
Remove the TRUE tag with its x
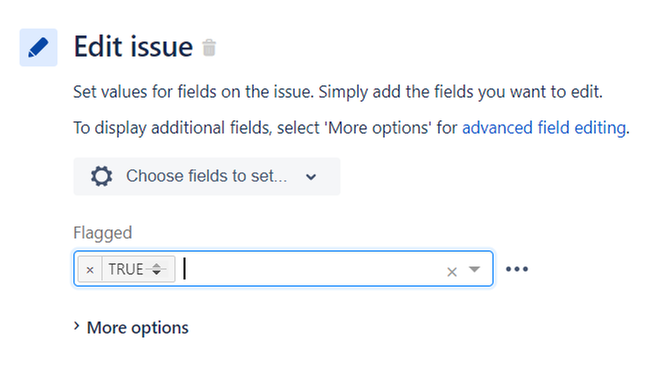(x=90, y=269)
